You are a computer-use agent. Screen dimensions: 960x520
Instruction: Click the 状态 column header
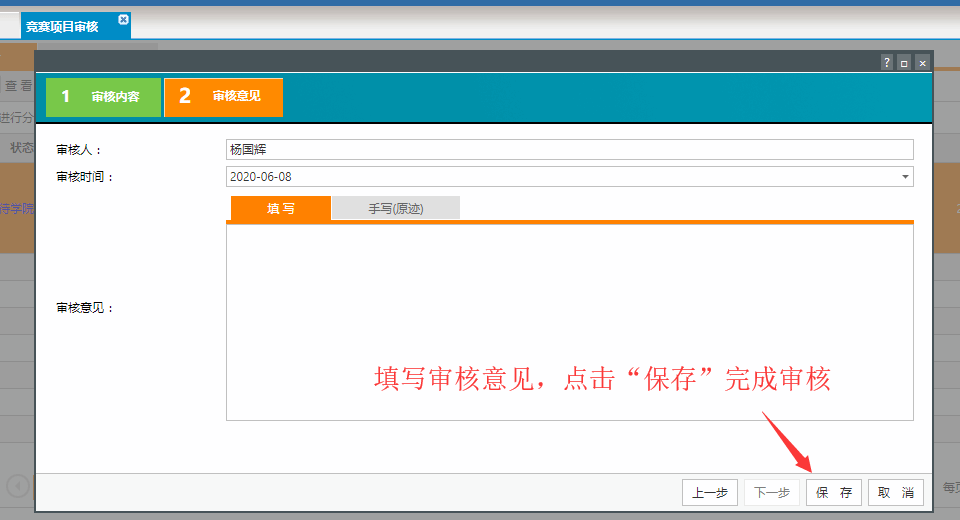tap(21, 148)
